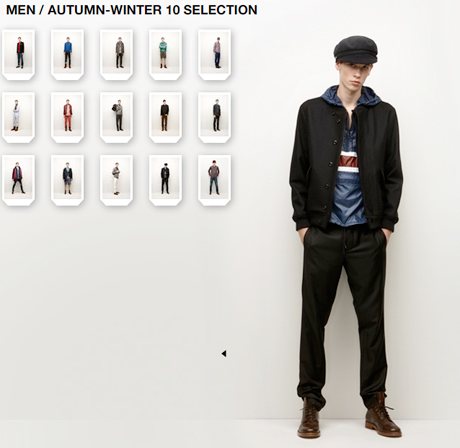Viewport: 460px width, 448px height.
Task: Select thumbnail with bright blue sweater
Action: pos(68,55)
